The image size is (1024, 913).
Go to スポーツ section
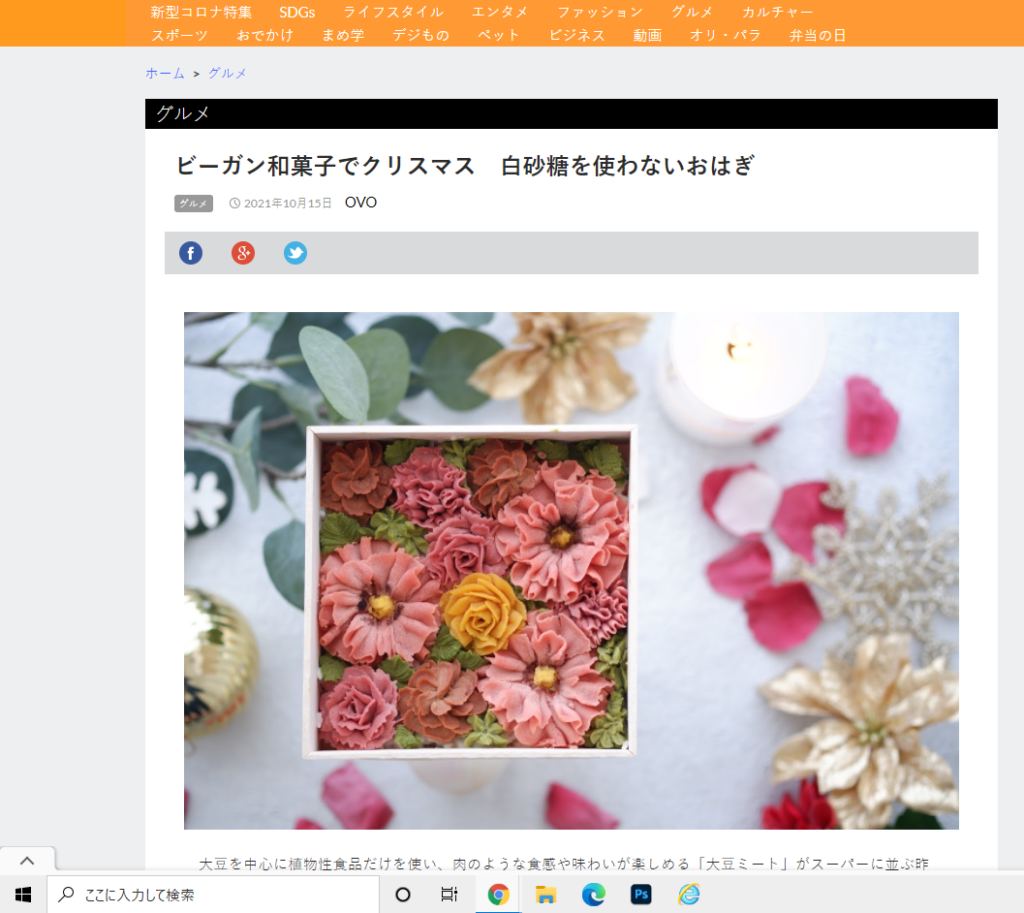(180, 35)
